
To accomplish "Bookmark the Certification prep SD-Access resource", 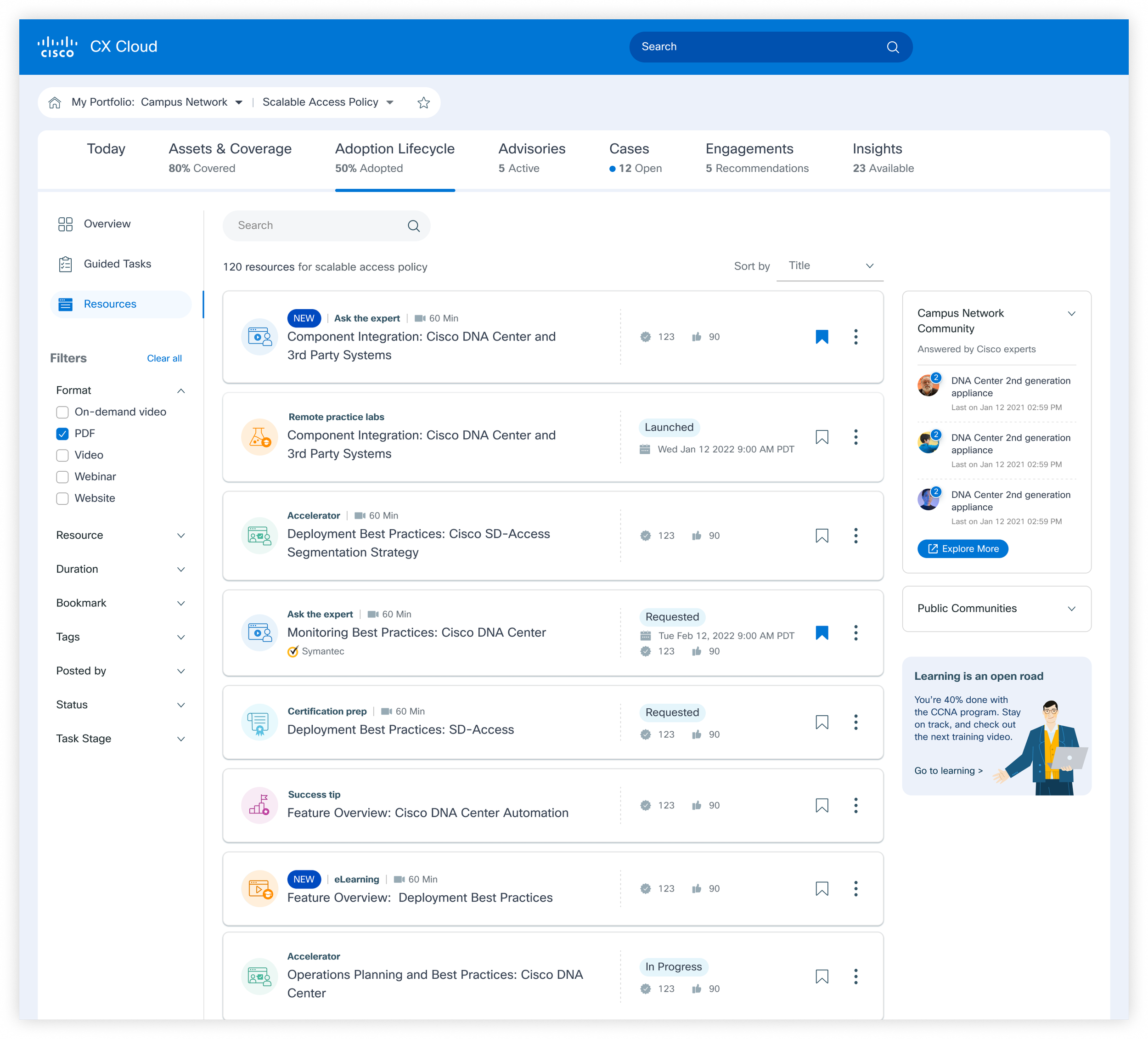I will click(x=822, y=722).
